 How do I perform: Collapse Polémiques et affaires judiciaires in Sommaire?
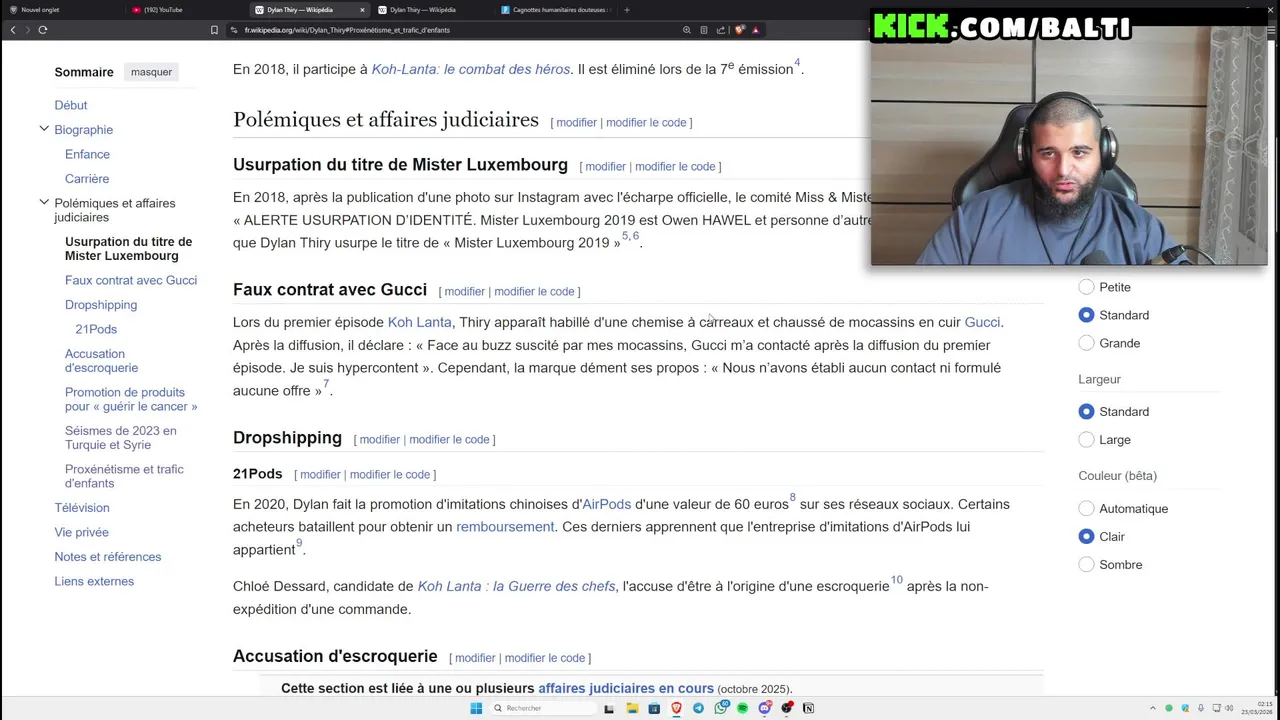(44, 202)
